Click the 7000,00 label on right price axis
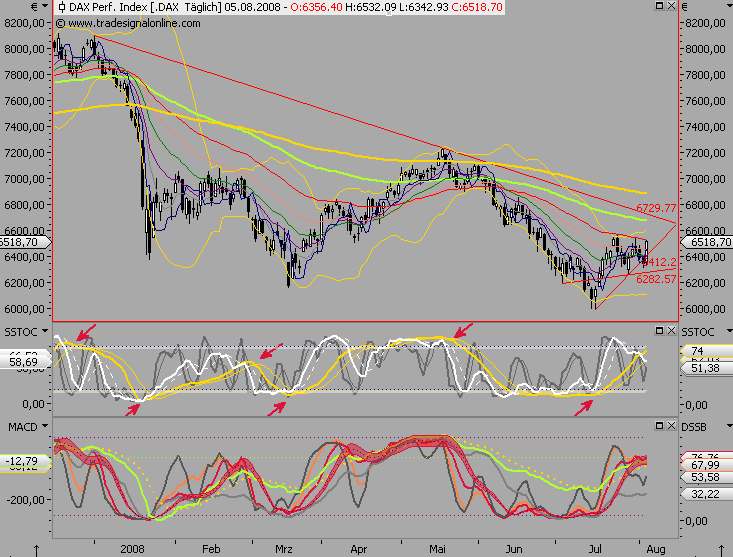Image resolution: width=733 pixels, height=557 pixels. click(x=706, y=179)
